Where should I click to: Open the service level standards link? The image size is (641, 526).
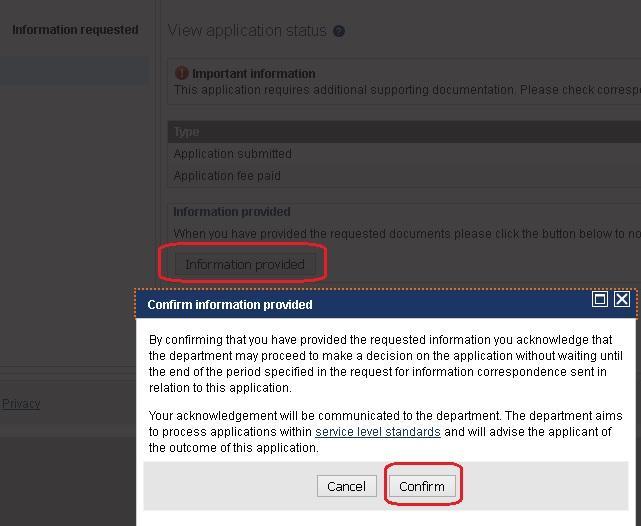coord(378,432)
